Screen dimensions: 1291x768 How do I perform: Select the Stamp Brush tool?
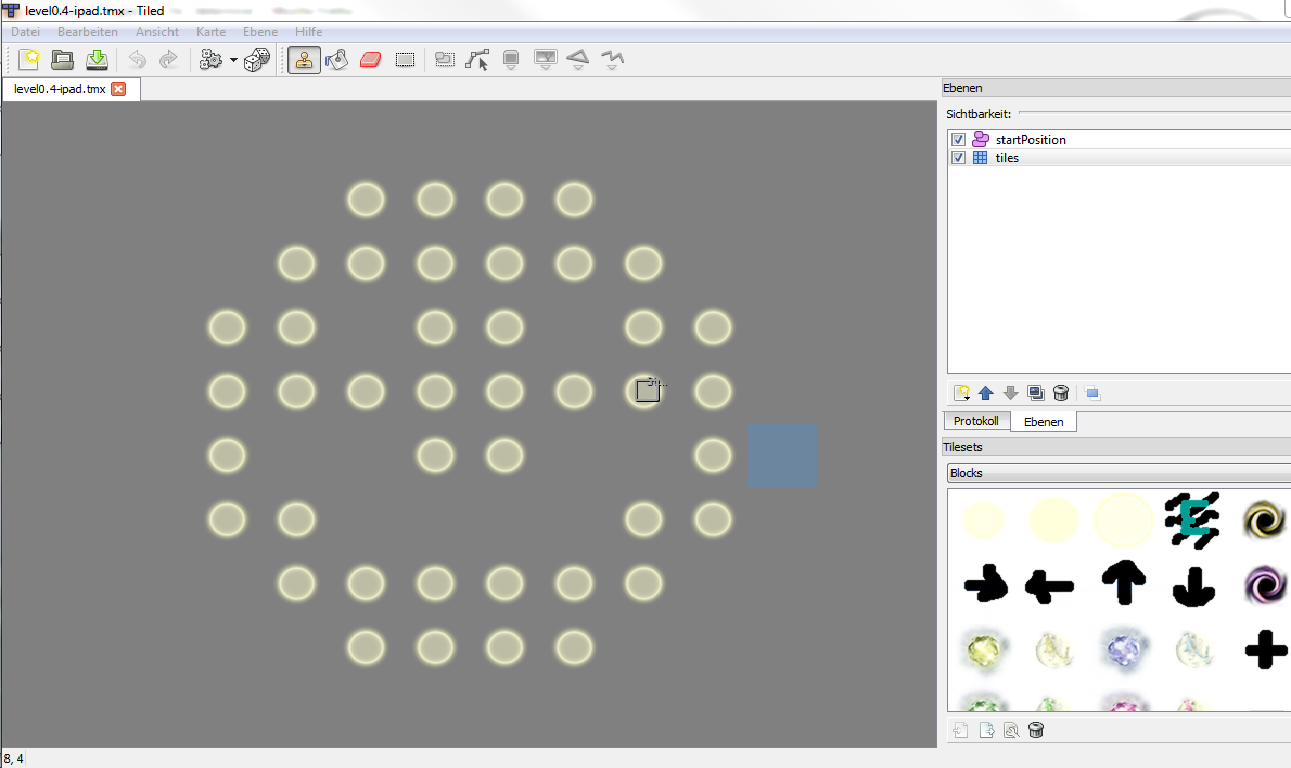coord(304,60)
